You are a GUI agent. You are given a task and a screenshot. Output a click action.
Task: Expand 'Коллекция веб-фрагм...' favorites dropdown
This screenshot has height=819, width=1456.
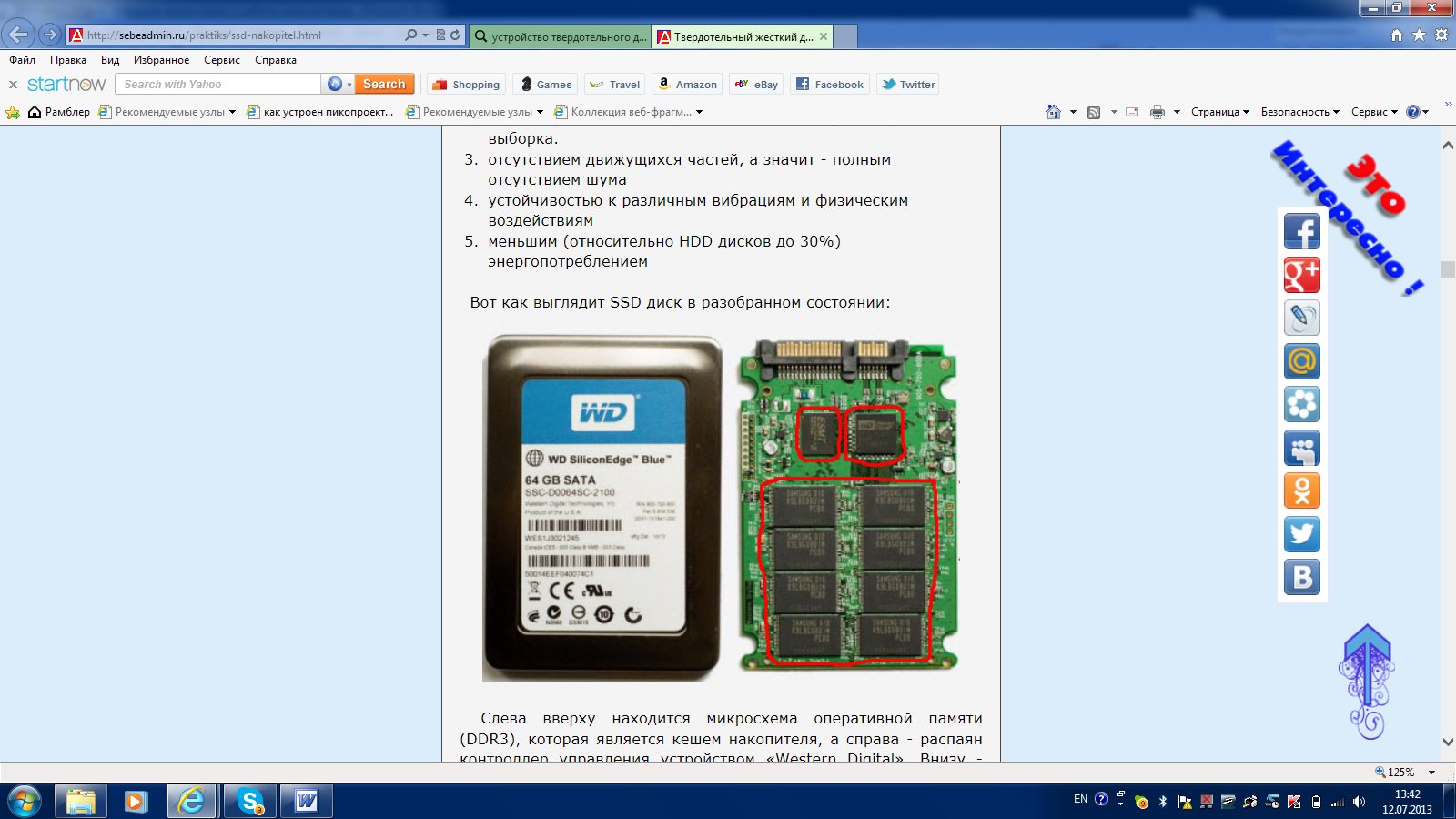tap(699, 112)
